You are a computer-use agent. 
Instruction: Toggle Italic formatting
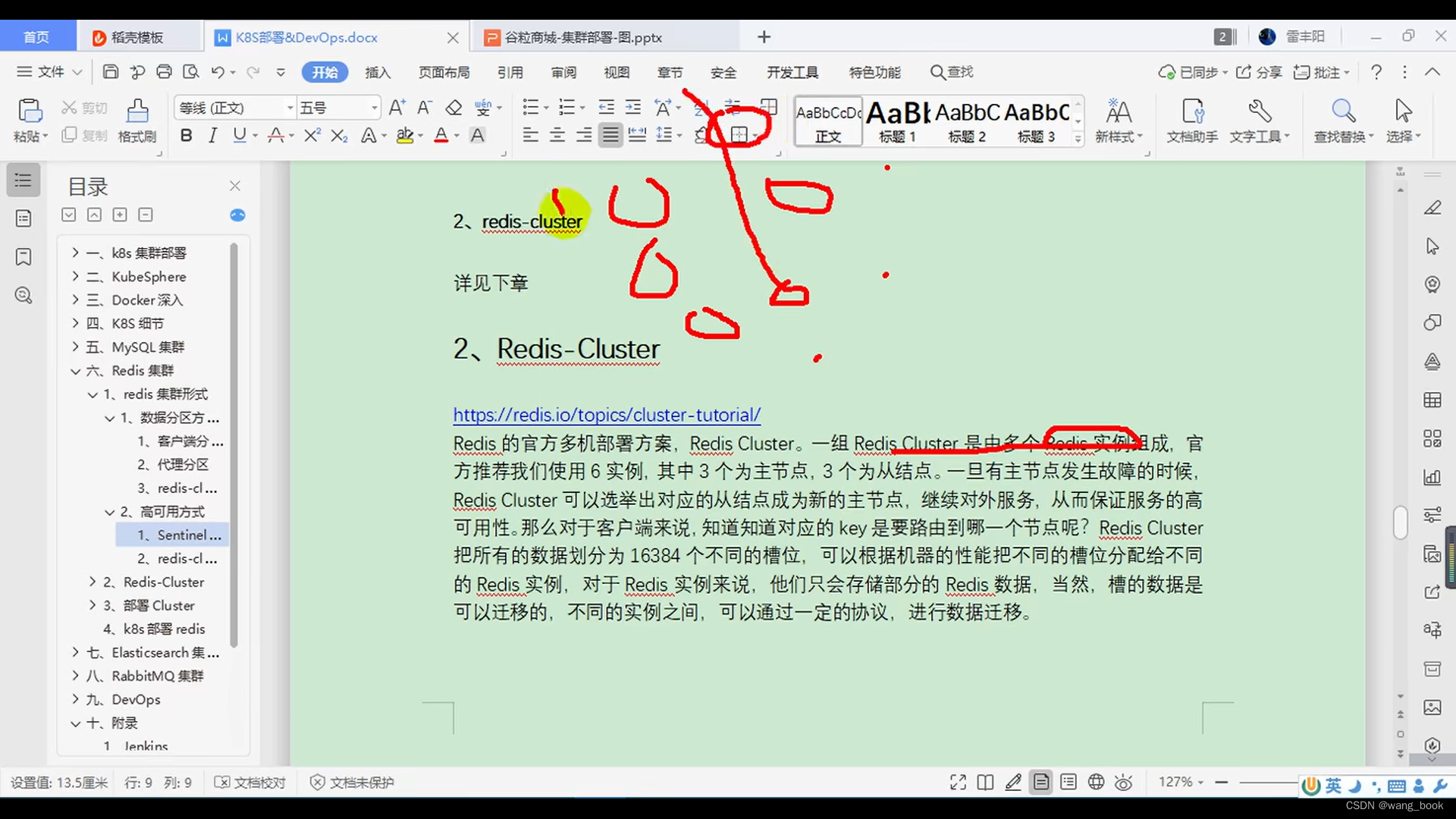click(212, 136)
